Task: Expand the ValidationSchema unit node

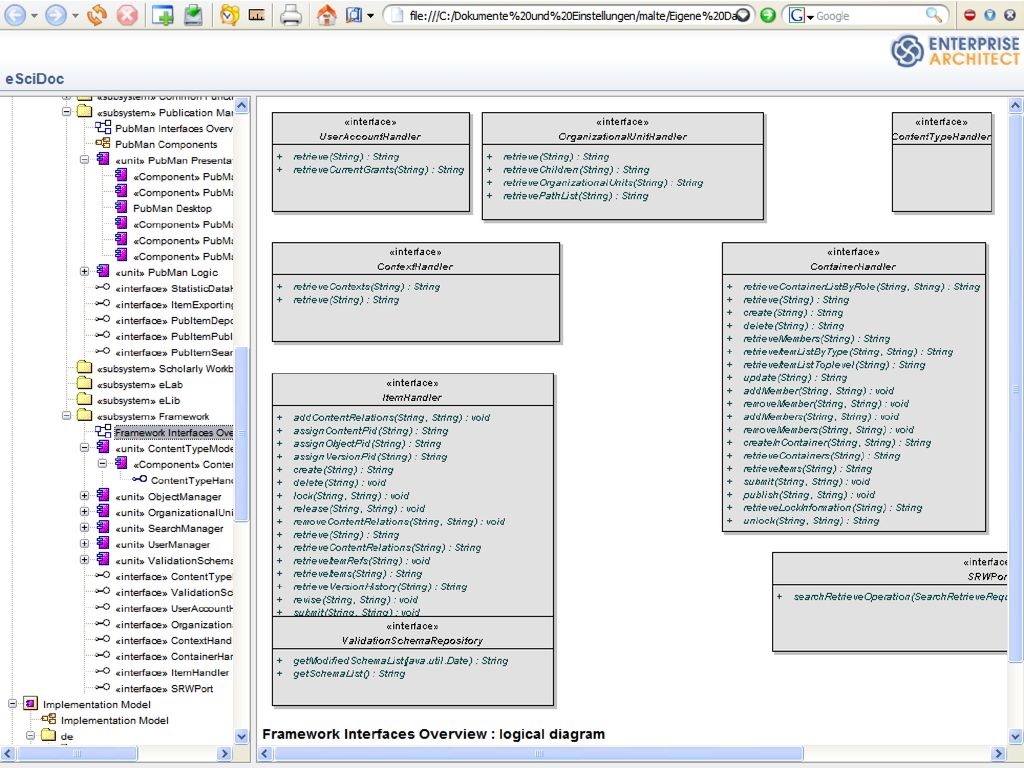Action: click(x=84, y=560)
